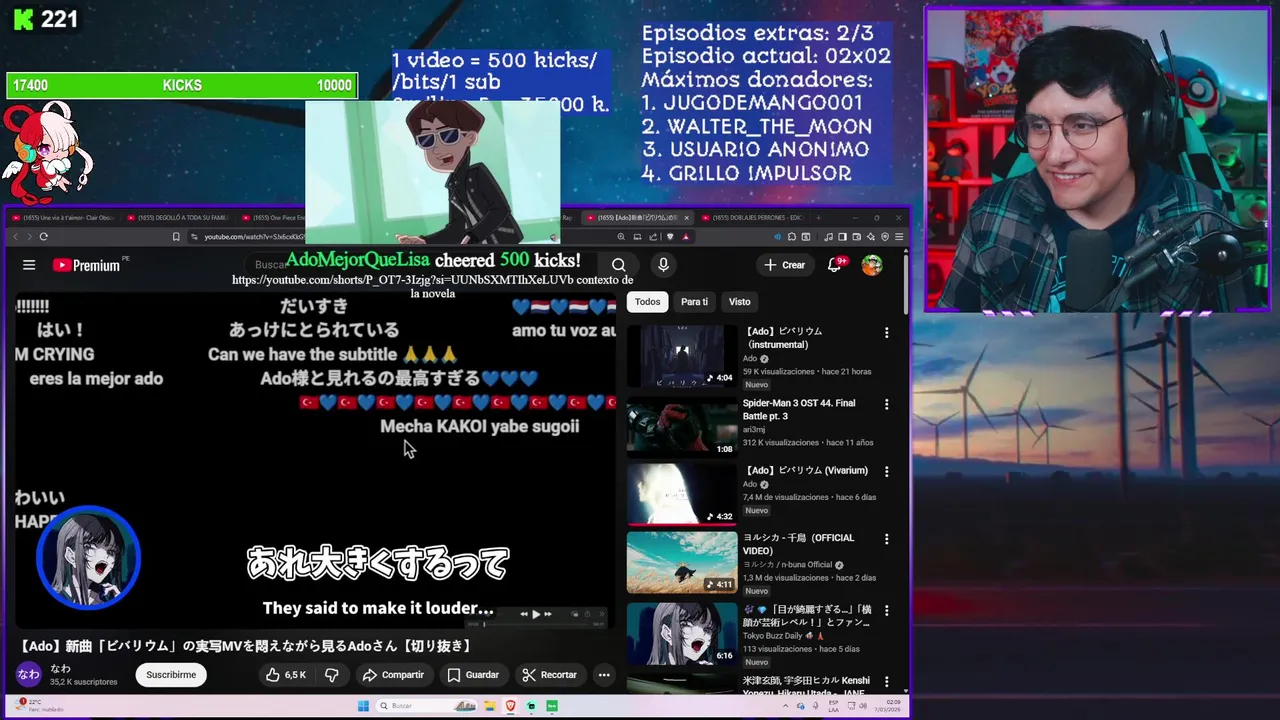Open the ビバリウム instrumental thumbnail
Viewport: 1280px width, 720px height.
point(681,356)
